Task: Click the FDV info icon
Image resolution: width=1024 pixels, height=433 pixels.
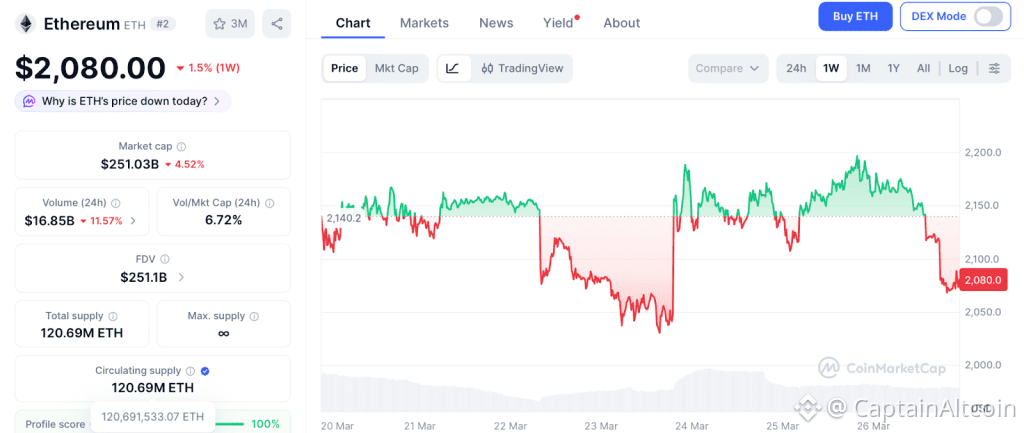Action: [165, 259]
